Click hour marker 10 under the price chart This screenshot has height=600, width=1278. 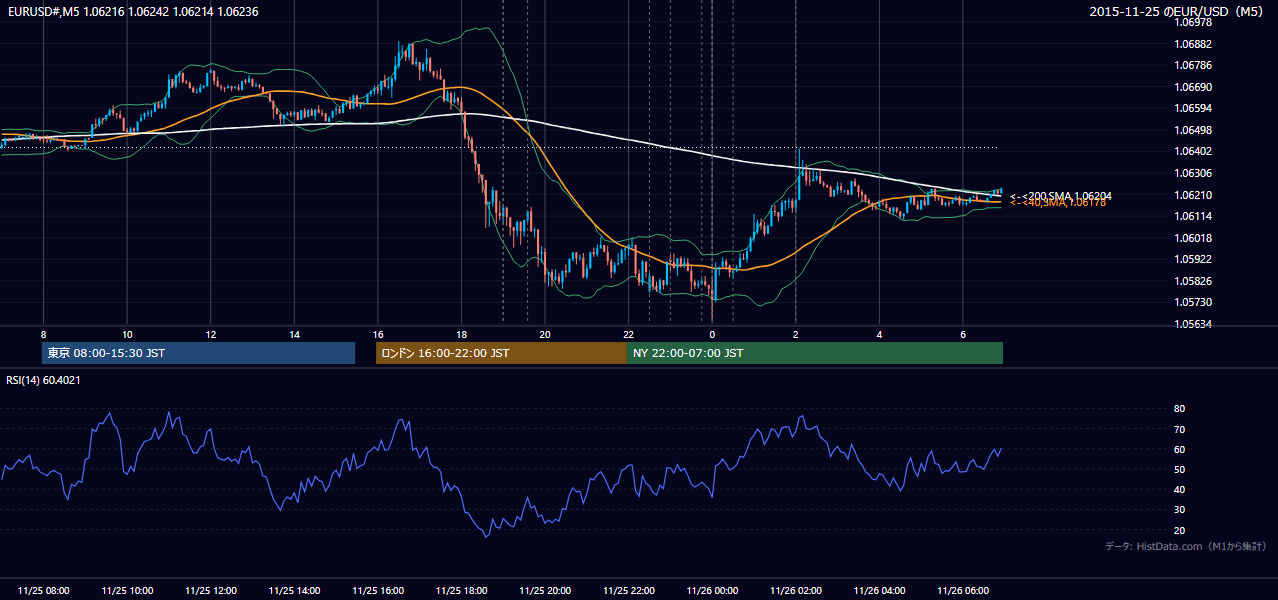point(127,334)
